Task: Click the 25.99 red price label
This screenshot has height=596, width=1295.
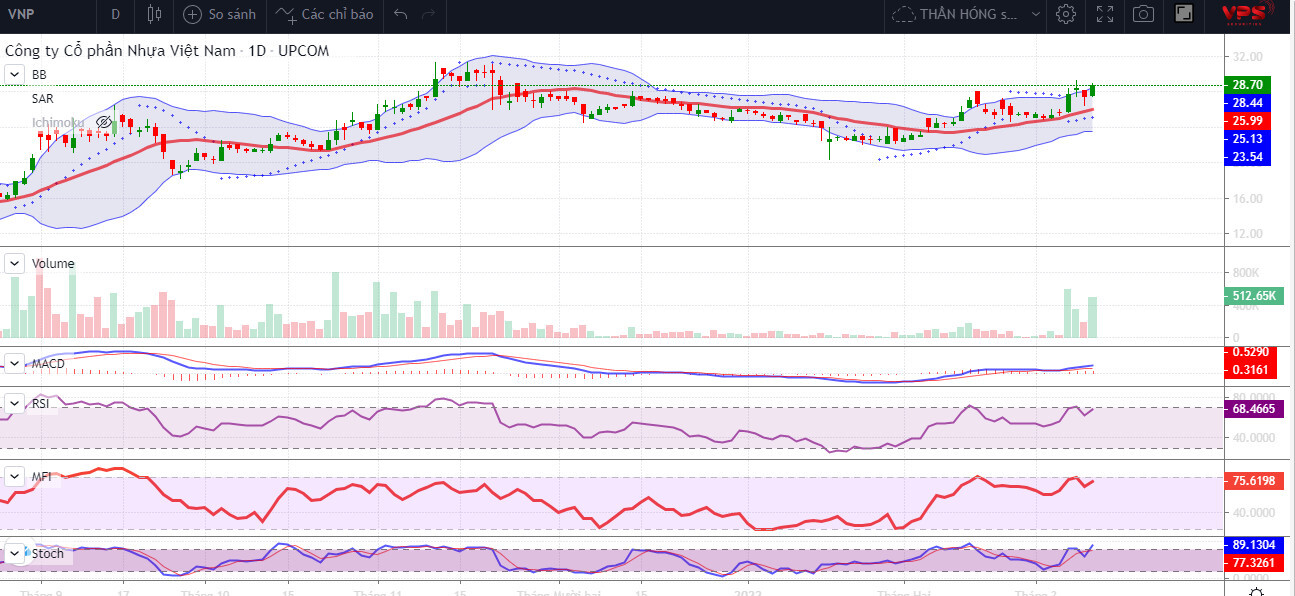Action: pyautogui.click(x=1247, y=121)
